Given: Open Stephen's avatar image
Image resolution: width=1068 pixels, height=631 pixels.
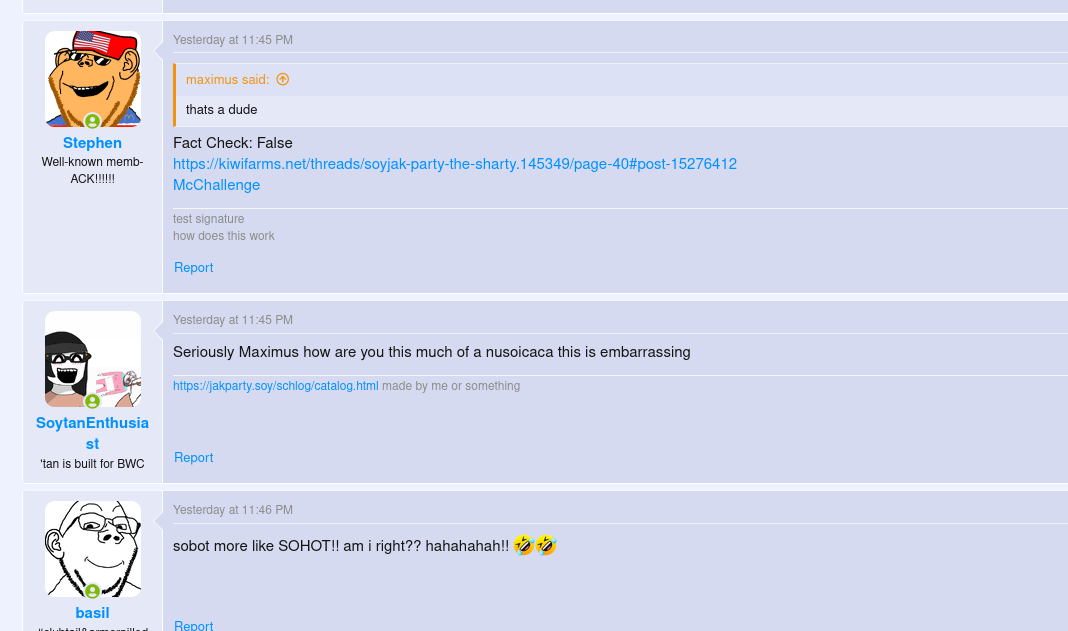Looking at the screenshot, I should tap(92, 78).
